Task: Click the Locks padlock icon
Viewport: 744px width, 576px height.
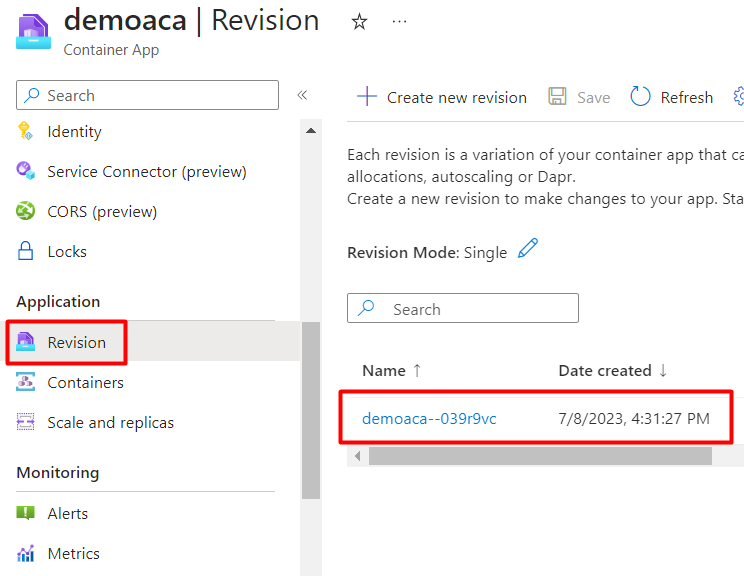Action: pos(25,251)
